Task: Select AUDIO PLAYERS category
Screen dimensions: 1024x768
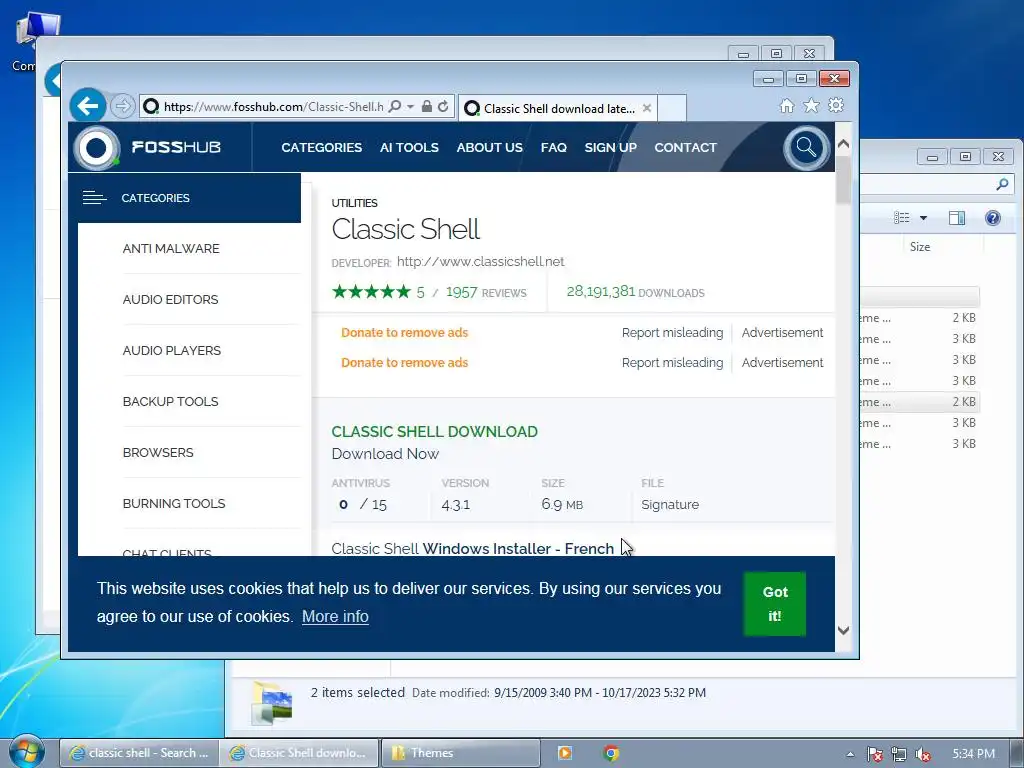Action: point(172,351)
